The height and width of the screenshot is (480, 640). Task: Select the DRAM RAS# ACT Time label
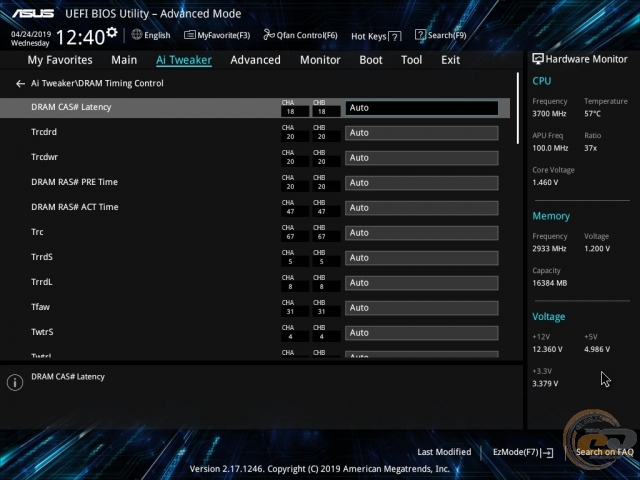point(75,207)
